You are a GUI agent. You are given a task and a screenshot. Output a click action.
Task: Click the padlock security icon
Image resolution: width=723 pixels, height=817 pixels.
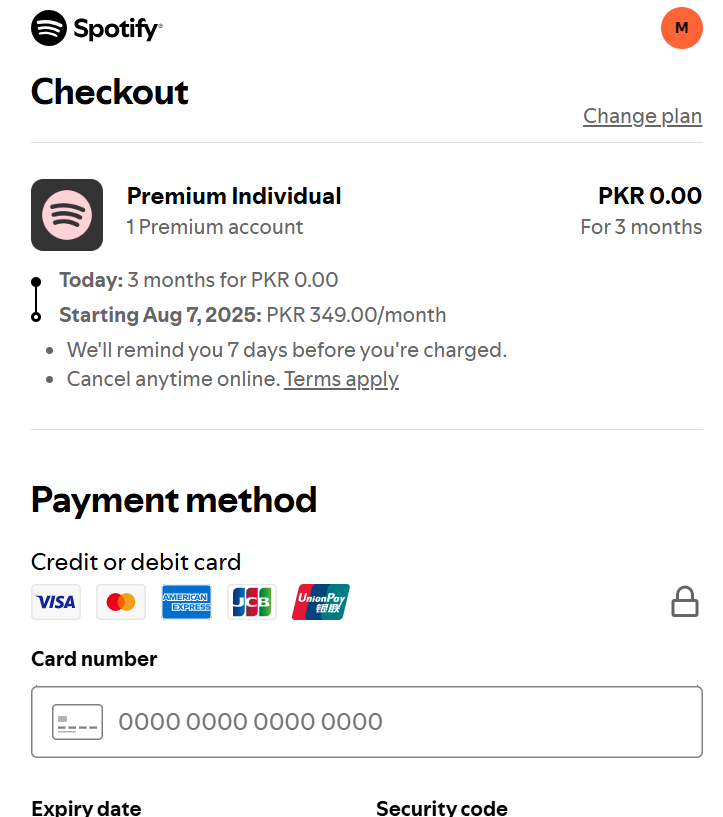click(684, 602)
